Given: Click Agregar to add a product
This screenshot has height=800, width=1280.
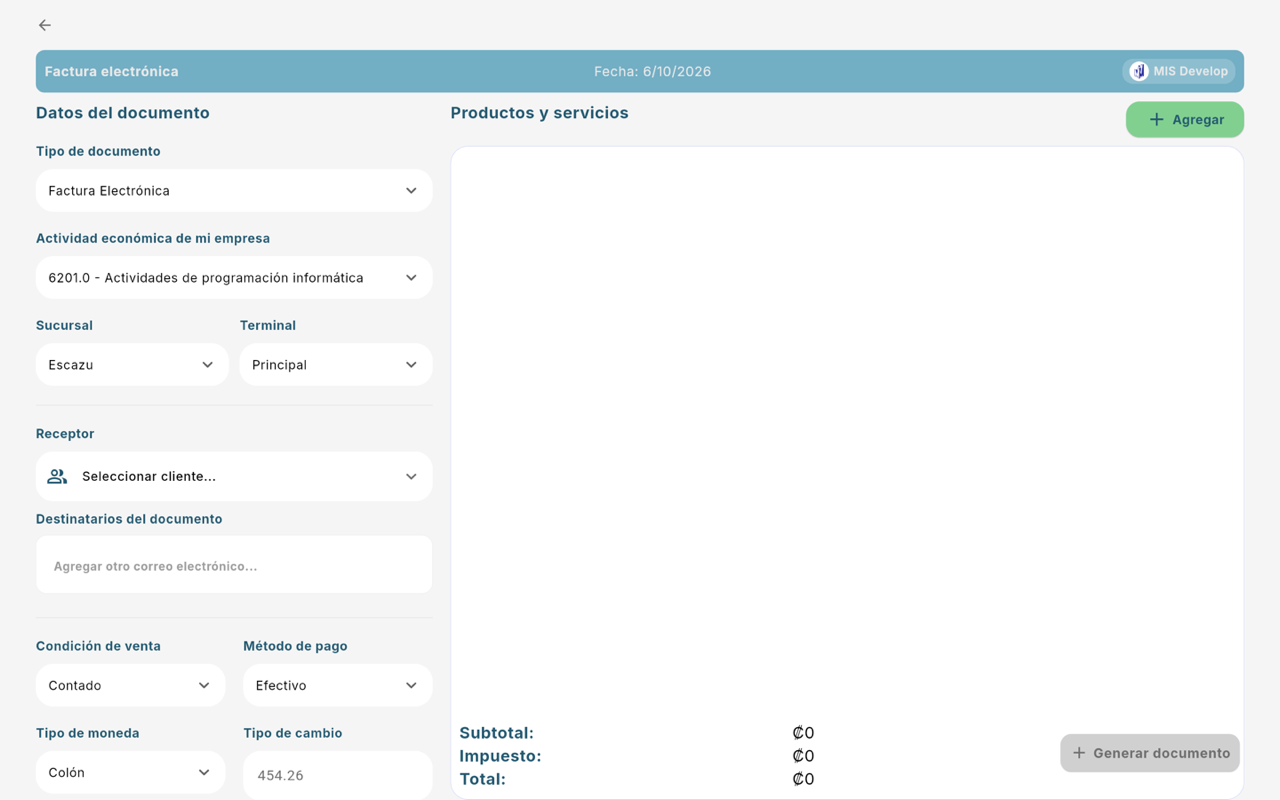Looking at the screenshot, I should coord(1185,119).
